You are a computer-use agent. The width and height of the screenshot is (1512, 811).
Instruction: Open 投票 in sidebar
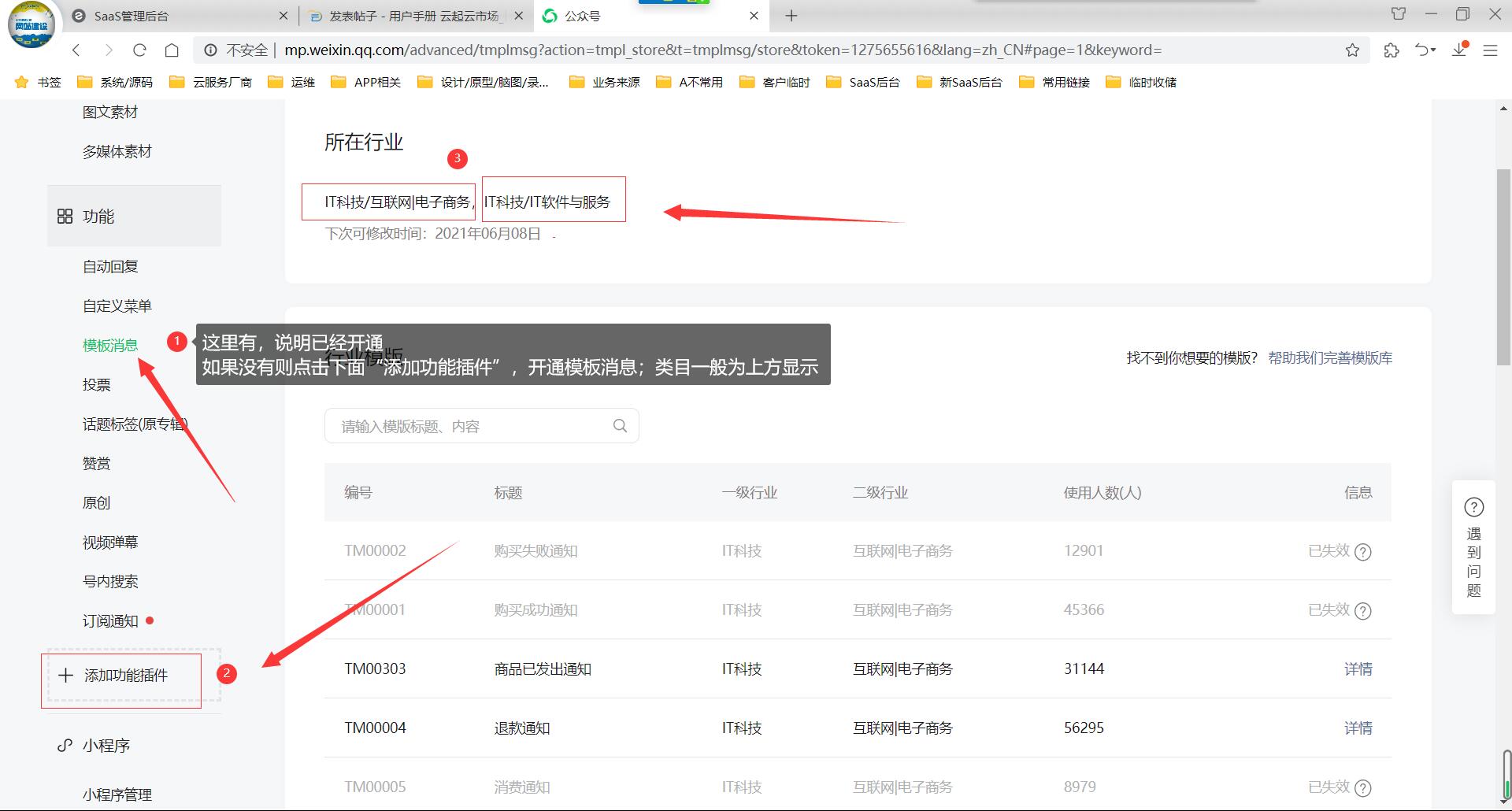(x=97, y=385)
